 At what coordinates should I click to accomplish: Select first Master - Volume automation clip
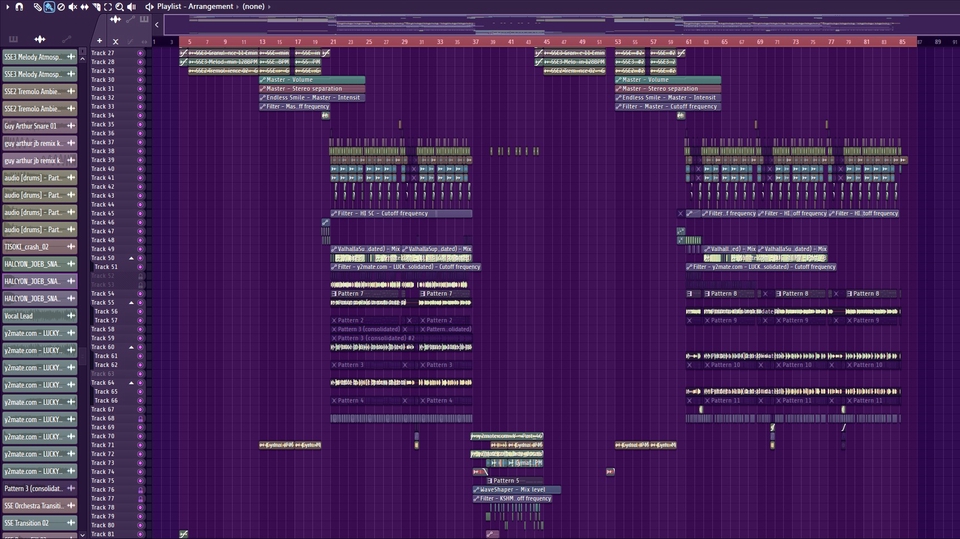click(312, 80)
